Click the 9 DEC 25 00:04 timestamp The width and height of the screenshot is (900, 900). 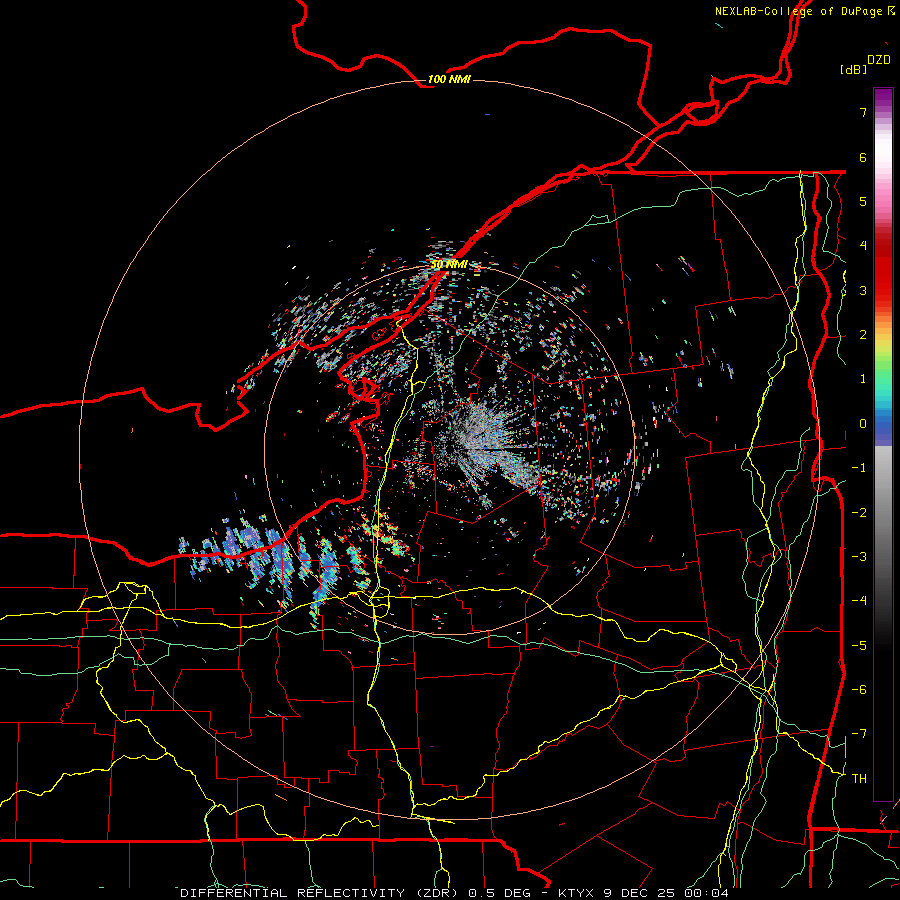coord(666,893)
